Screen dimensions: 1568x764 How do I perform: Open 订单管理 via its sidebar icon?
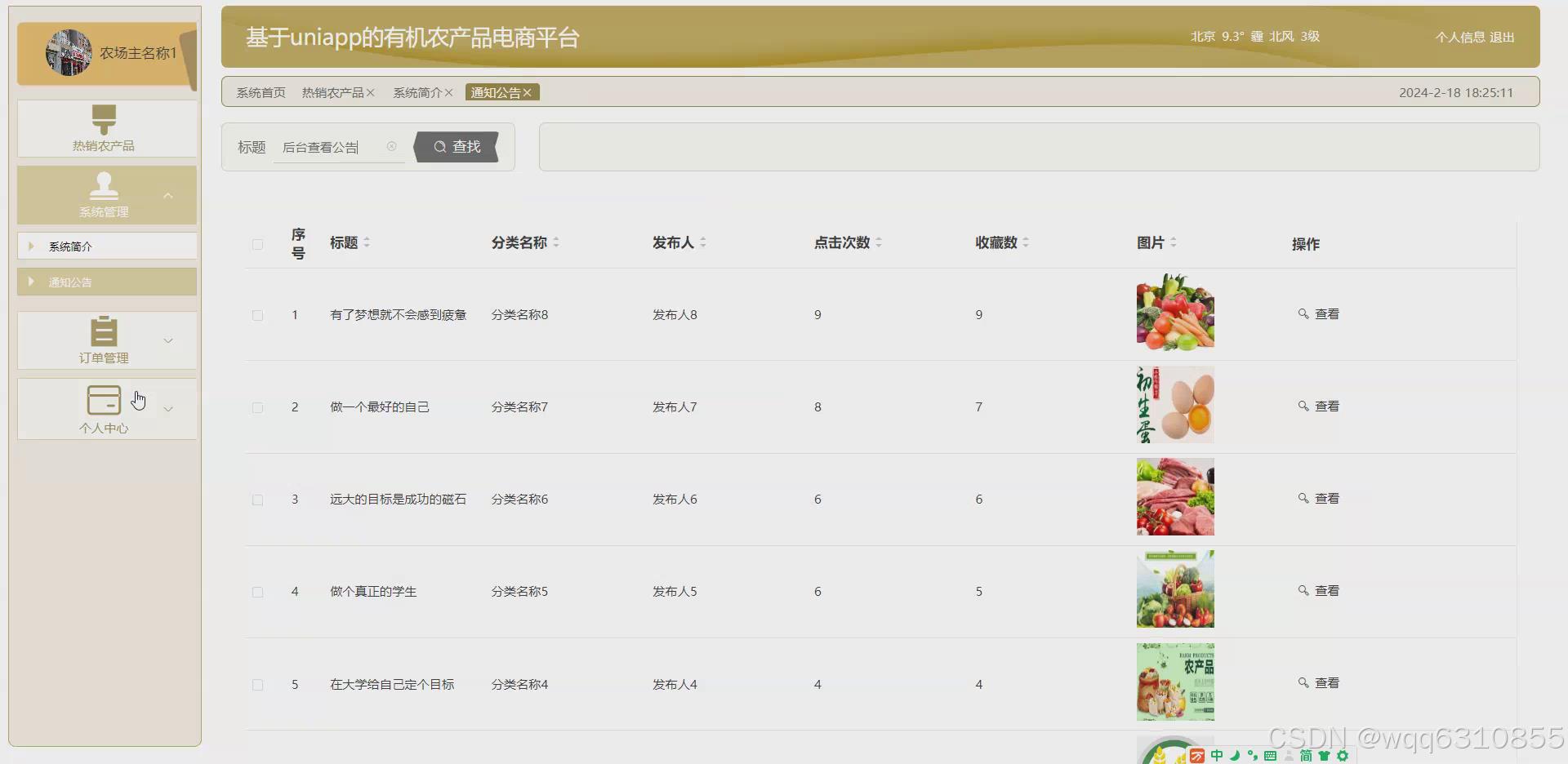[104, 331]
